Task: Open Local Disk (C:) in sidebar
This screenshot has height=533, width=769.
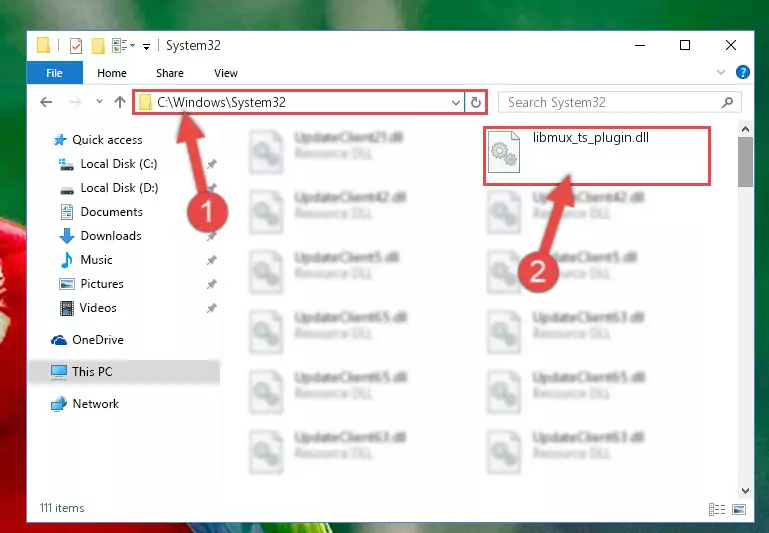Action: 119,164
